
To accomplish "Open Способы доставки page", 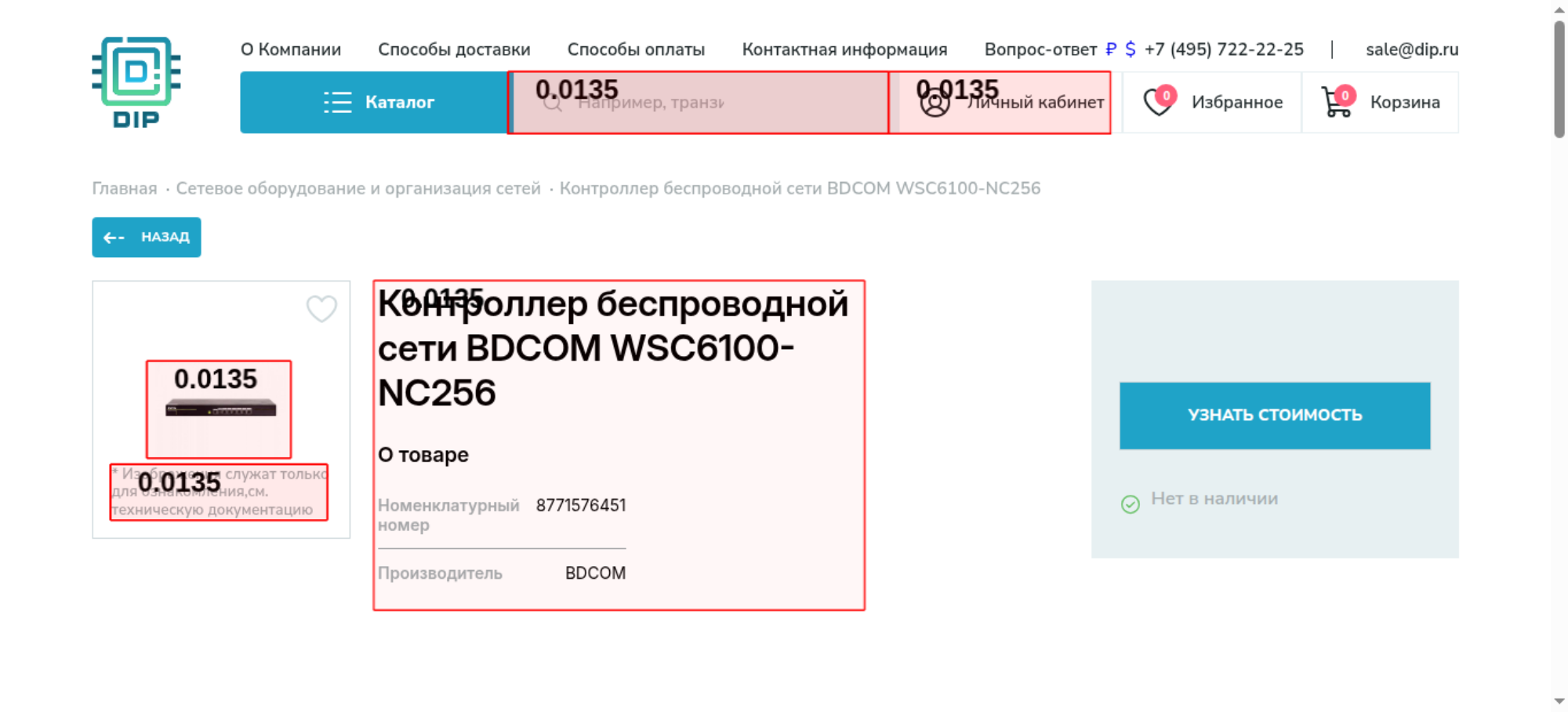I will 454,49.
